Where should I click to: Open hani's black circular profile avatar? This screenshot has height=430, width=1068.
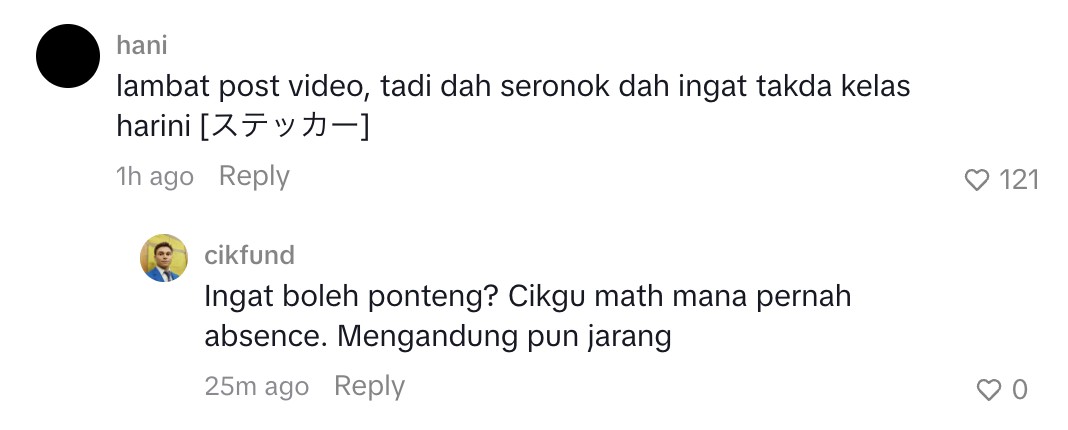(x=68, y=56)
